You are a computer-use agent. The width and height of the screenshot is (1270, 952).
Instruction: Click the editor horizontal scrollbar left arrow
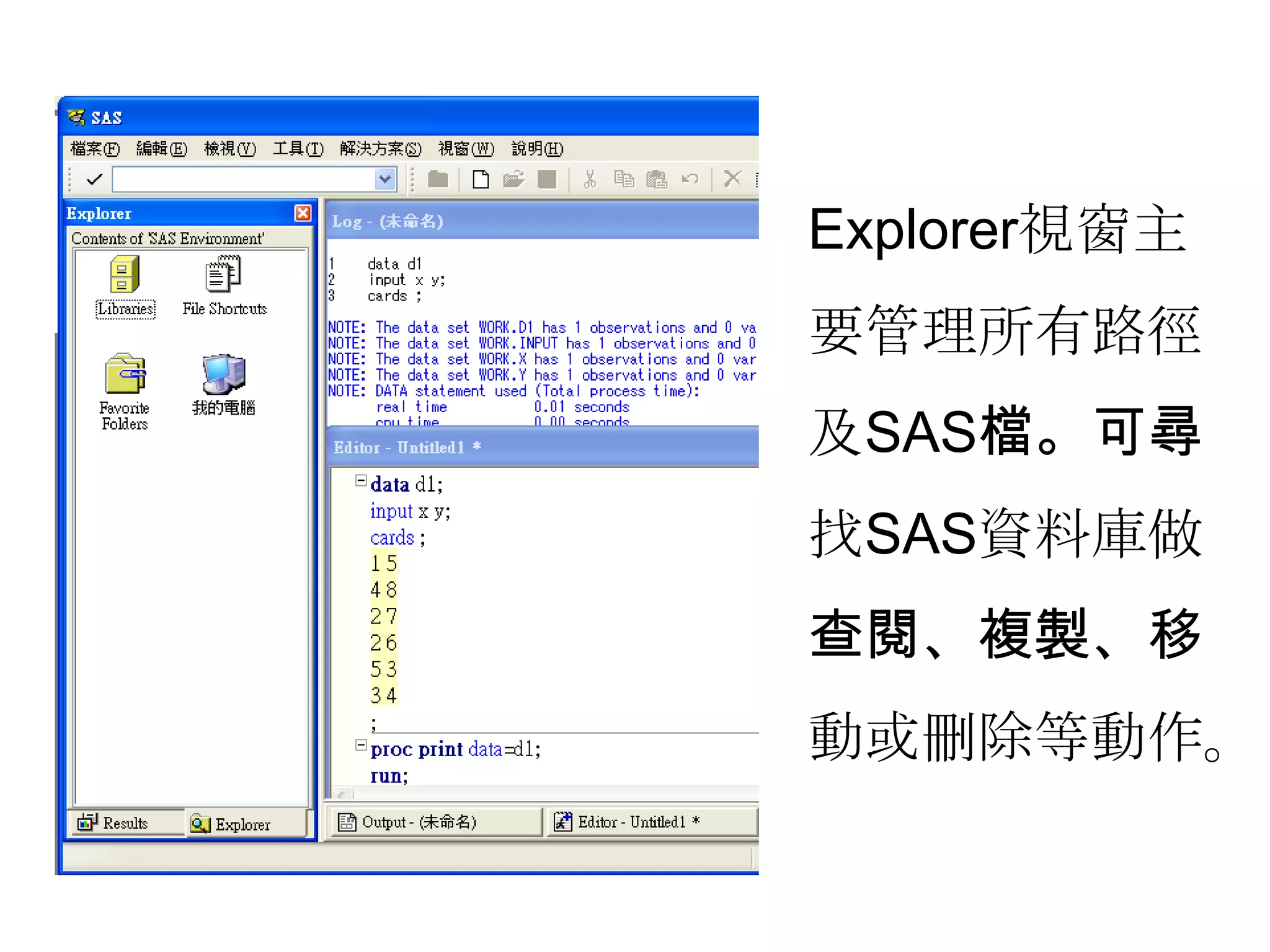[342, 794]
